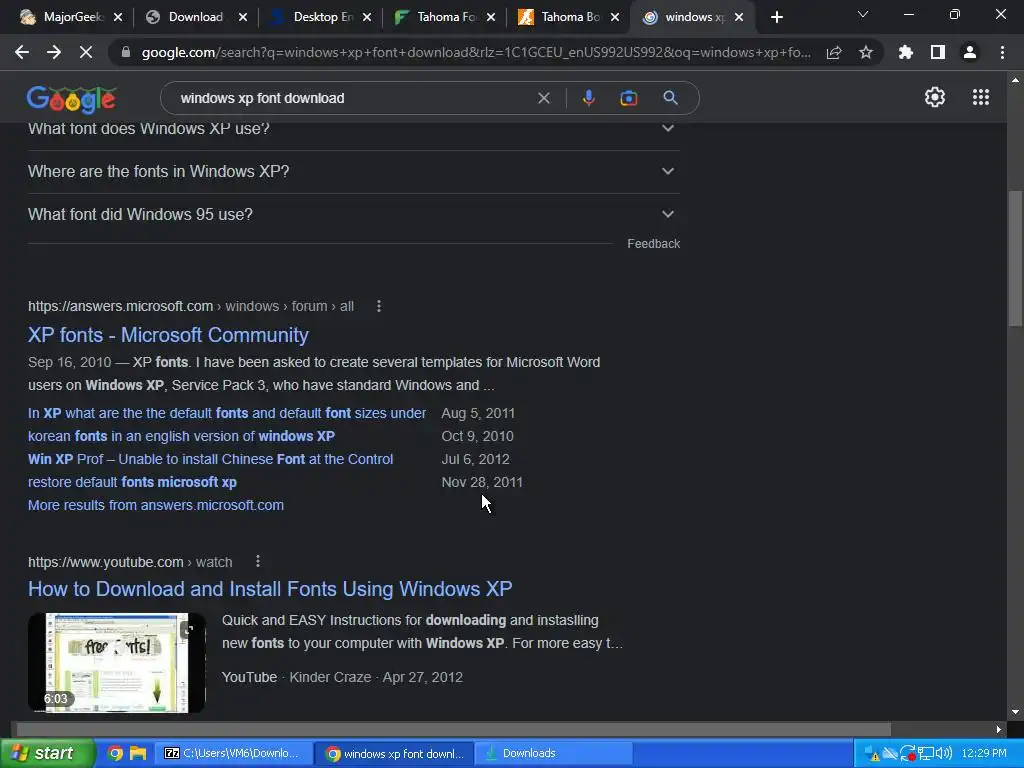Open Chrome's three-dot menu

[x=1002, y=52]
